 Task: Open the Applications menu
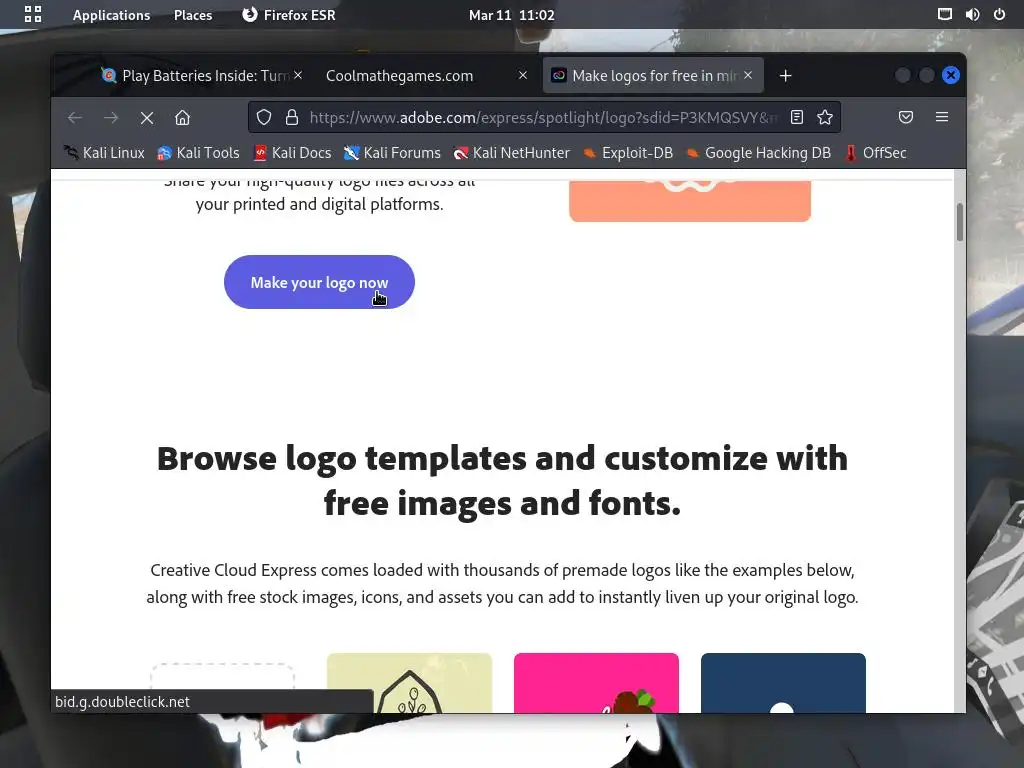(x=111, y=15)
